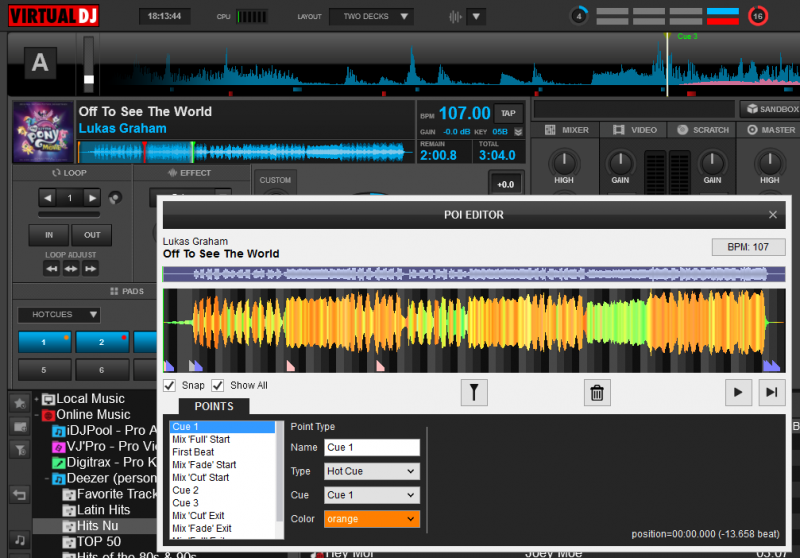Set loop OUT point
Viewport: 800px width, 558px height.
(x=92, y=235)
